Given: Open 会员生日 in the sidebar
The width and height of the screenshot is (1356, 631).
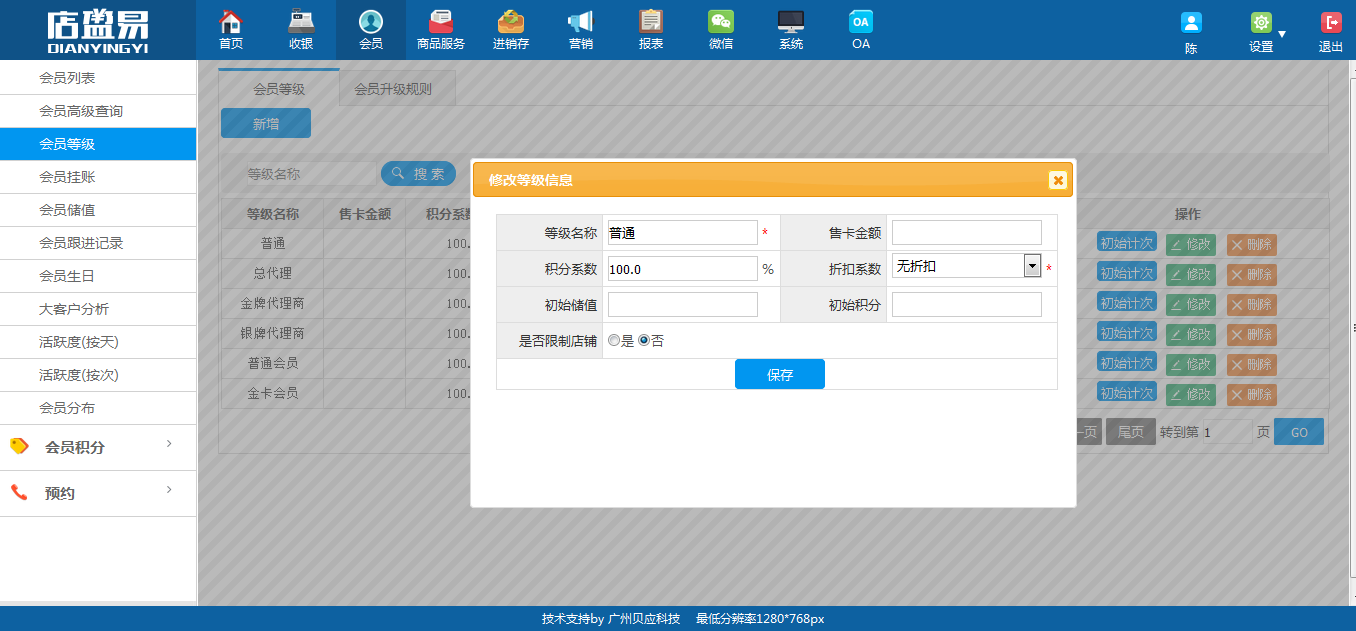Looking at the screenshot, I should 98,276.
